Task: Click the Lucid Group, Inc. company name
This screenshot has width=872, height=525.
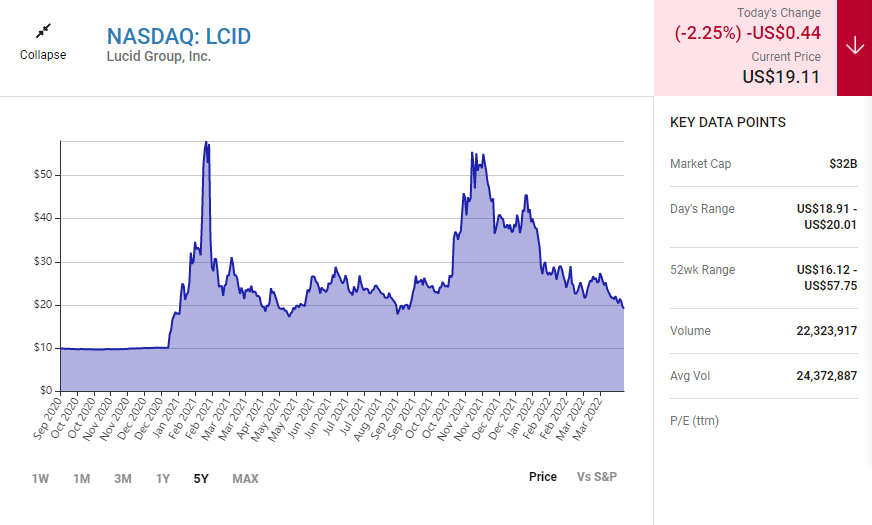Action: [x=158, y=56]
